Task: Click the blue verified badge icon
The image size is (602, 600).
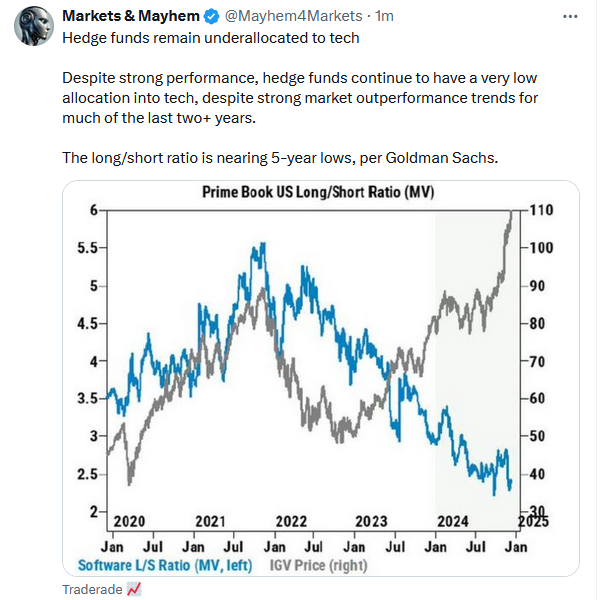Action: pyautogui.click(x=212, y=17)
